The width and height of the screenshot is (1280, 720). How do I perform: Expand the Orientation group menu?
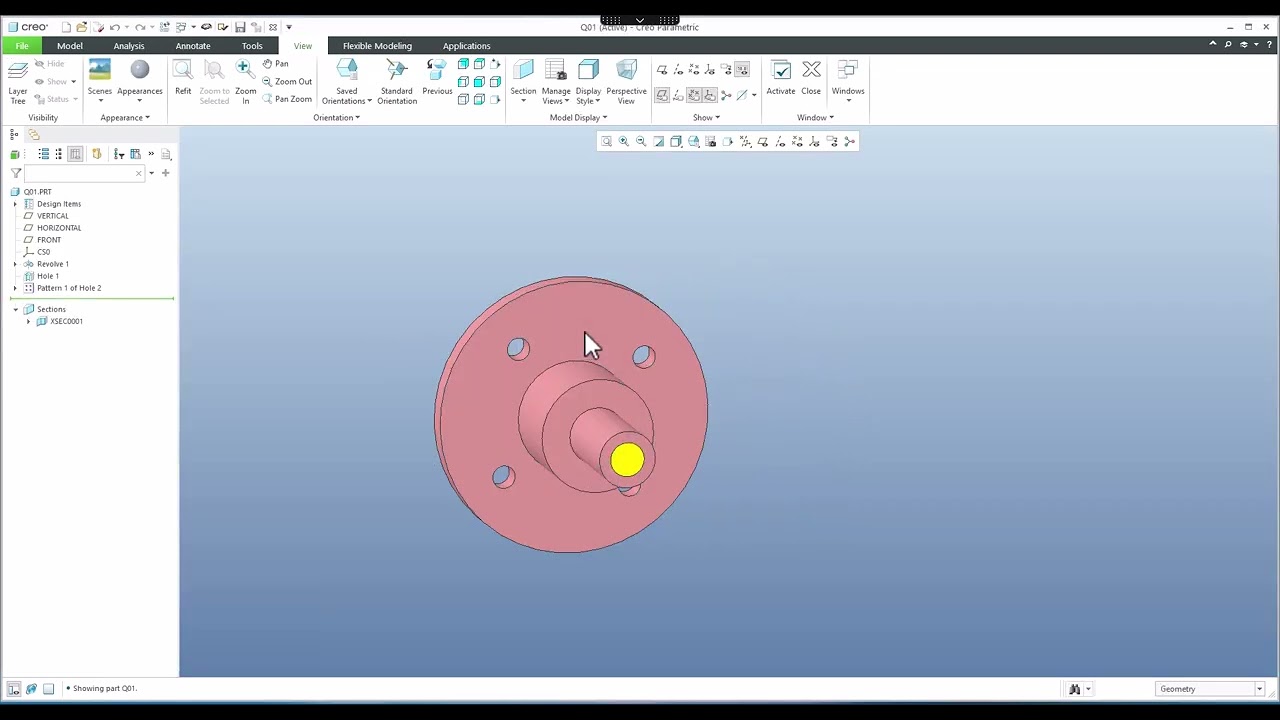pyautogui.click(x=337, y=118)
